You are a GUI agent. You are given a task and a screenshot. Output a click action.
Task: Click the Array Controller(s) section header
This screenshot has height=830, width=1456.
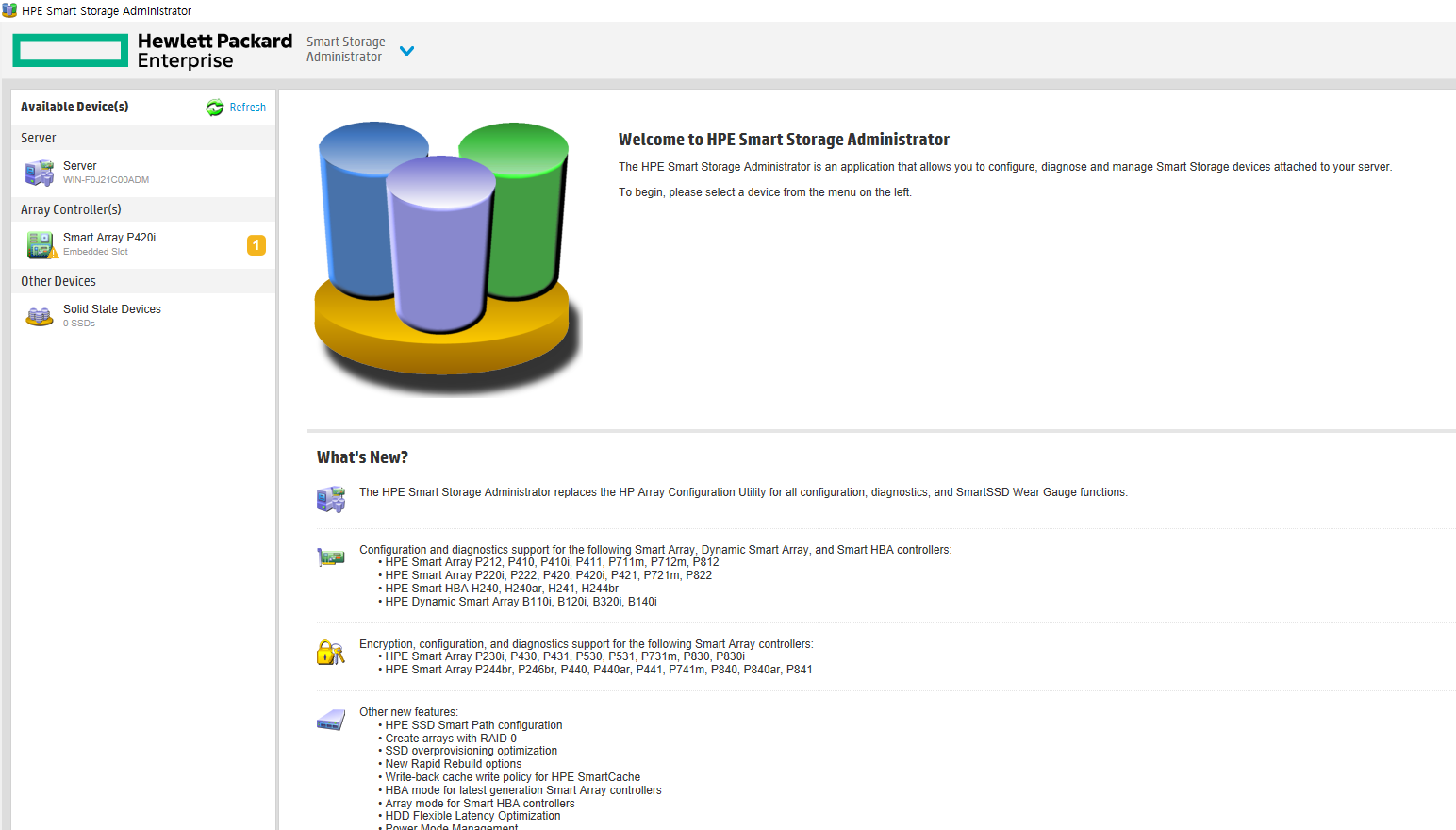(143, 209)
